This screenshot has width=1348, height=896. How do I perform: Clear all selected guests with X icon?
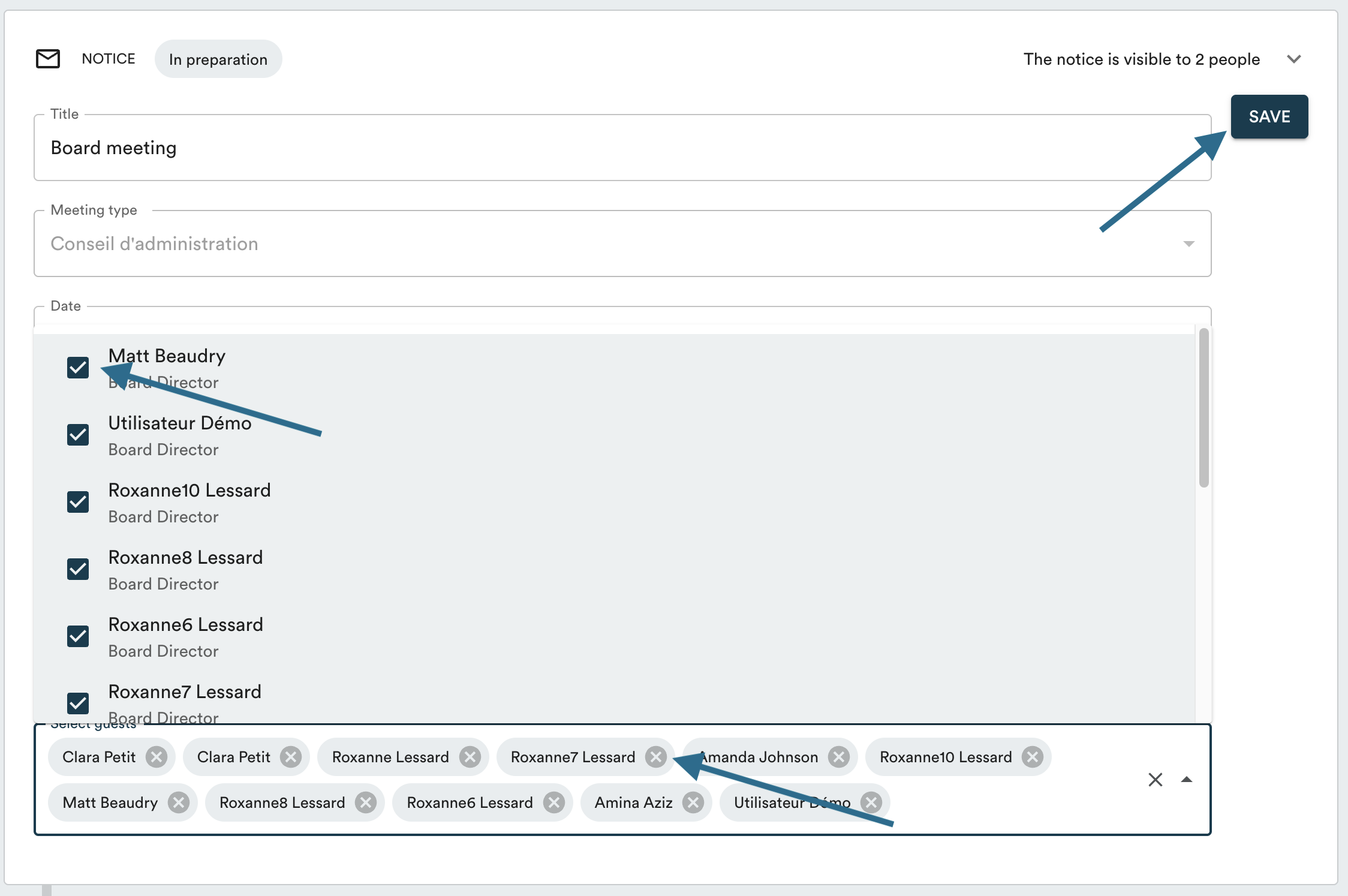pos(1155,780)
